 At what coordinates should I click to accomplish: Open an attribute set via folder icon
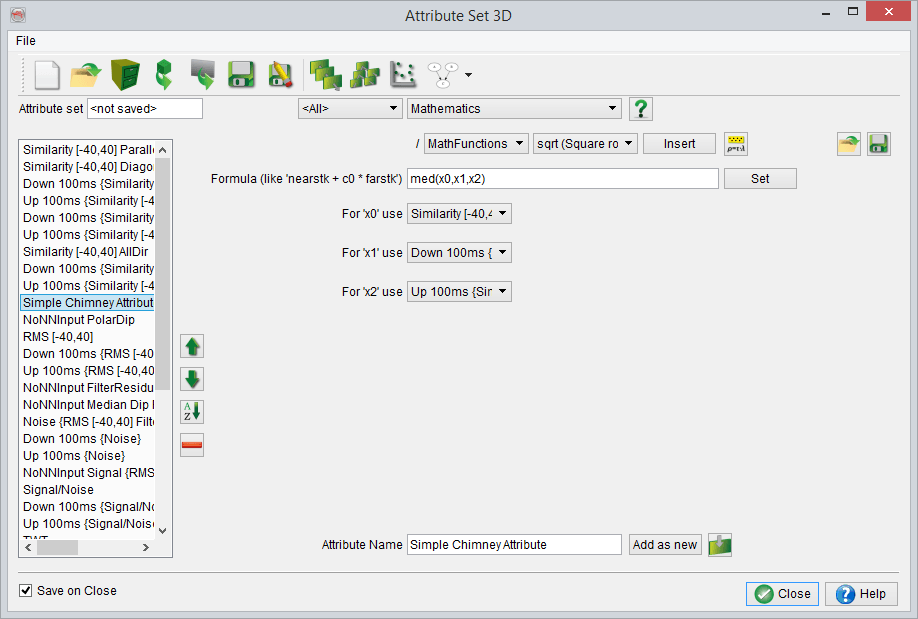pyautogui.click(x=86, y=74)
